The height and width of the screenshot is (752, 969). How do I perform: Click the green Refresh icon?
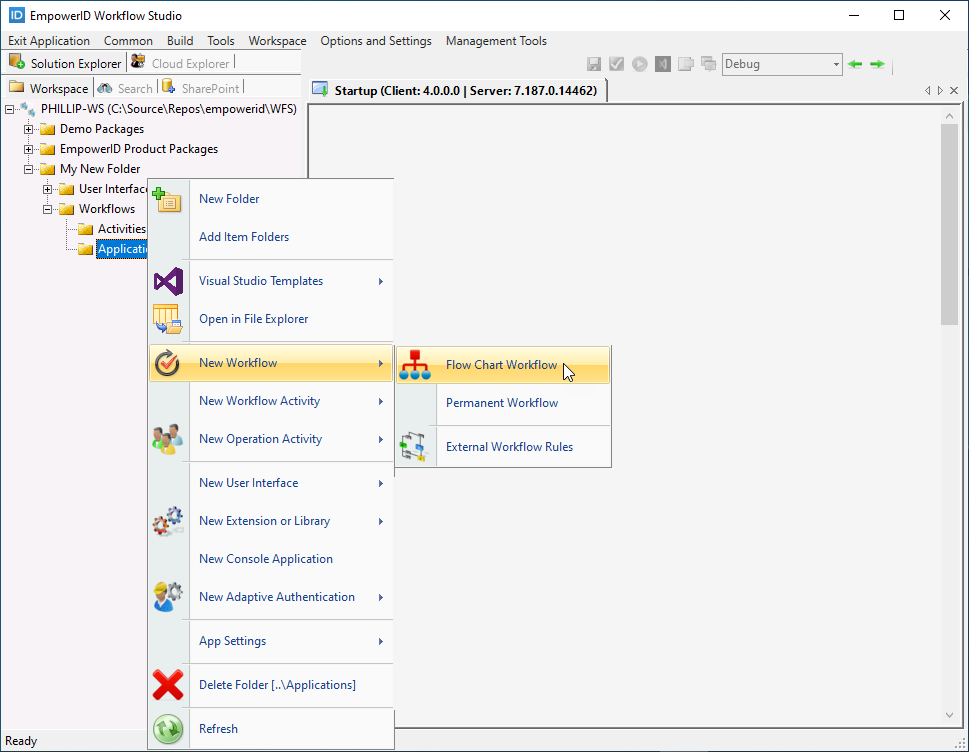(167, 728)
